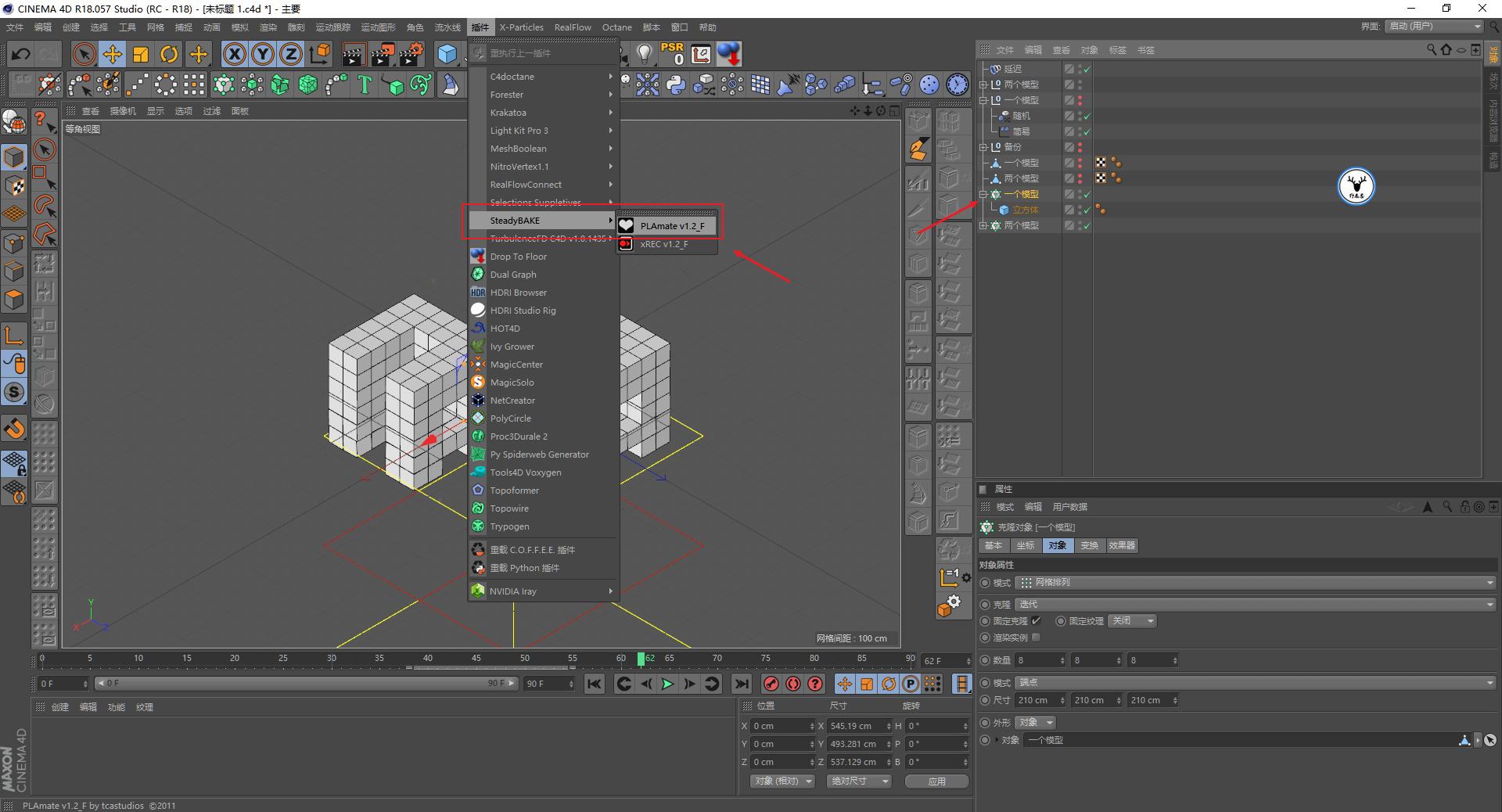Click the MoText 'T' icon
The height and width of the screenshot is (812, 1502).
364,84
